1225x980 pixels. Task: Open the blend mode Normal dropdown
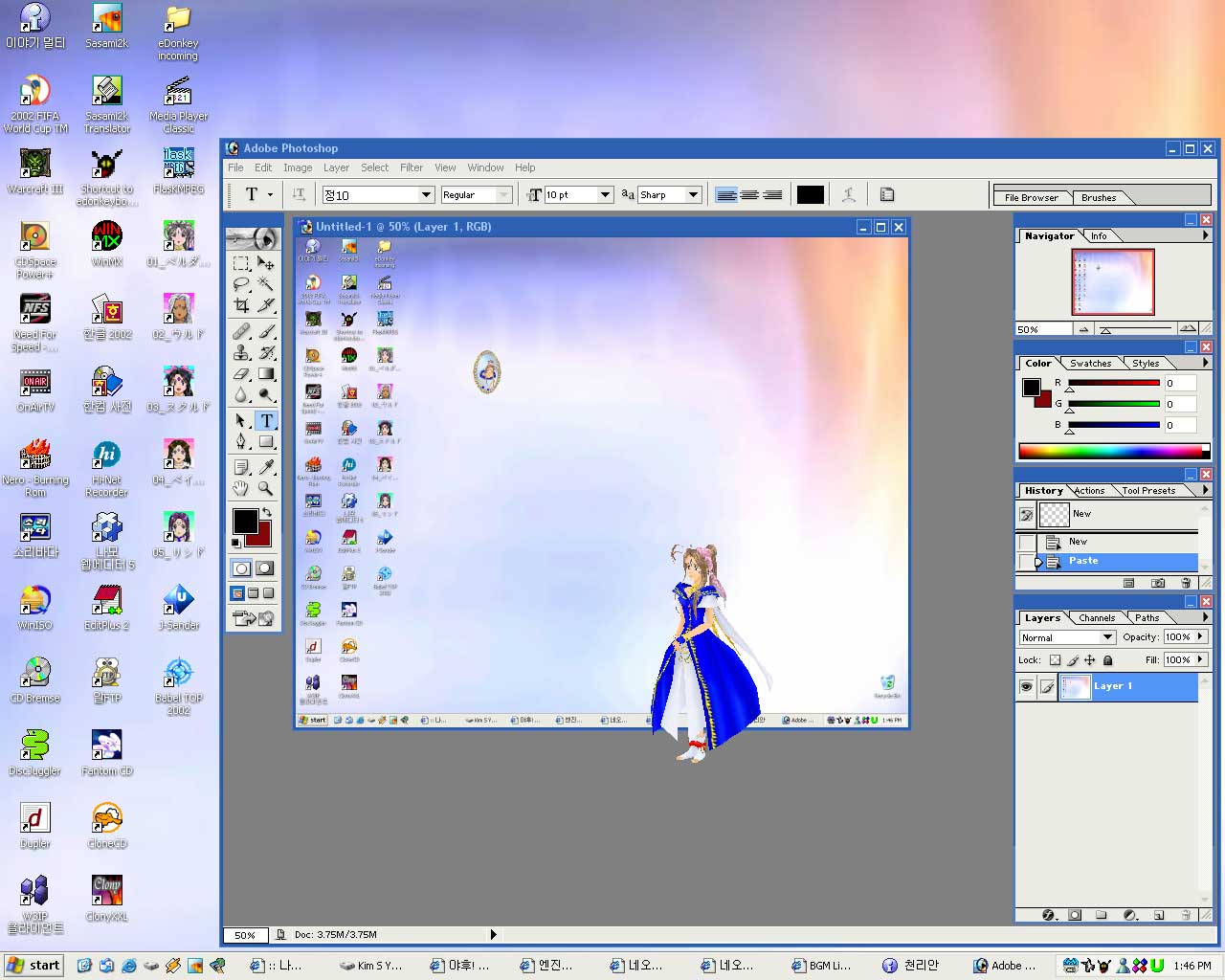click(1107, 637)
